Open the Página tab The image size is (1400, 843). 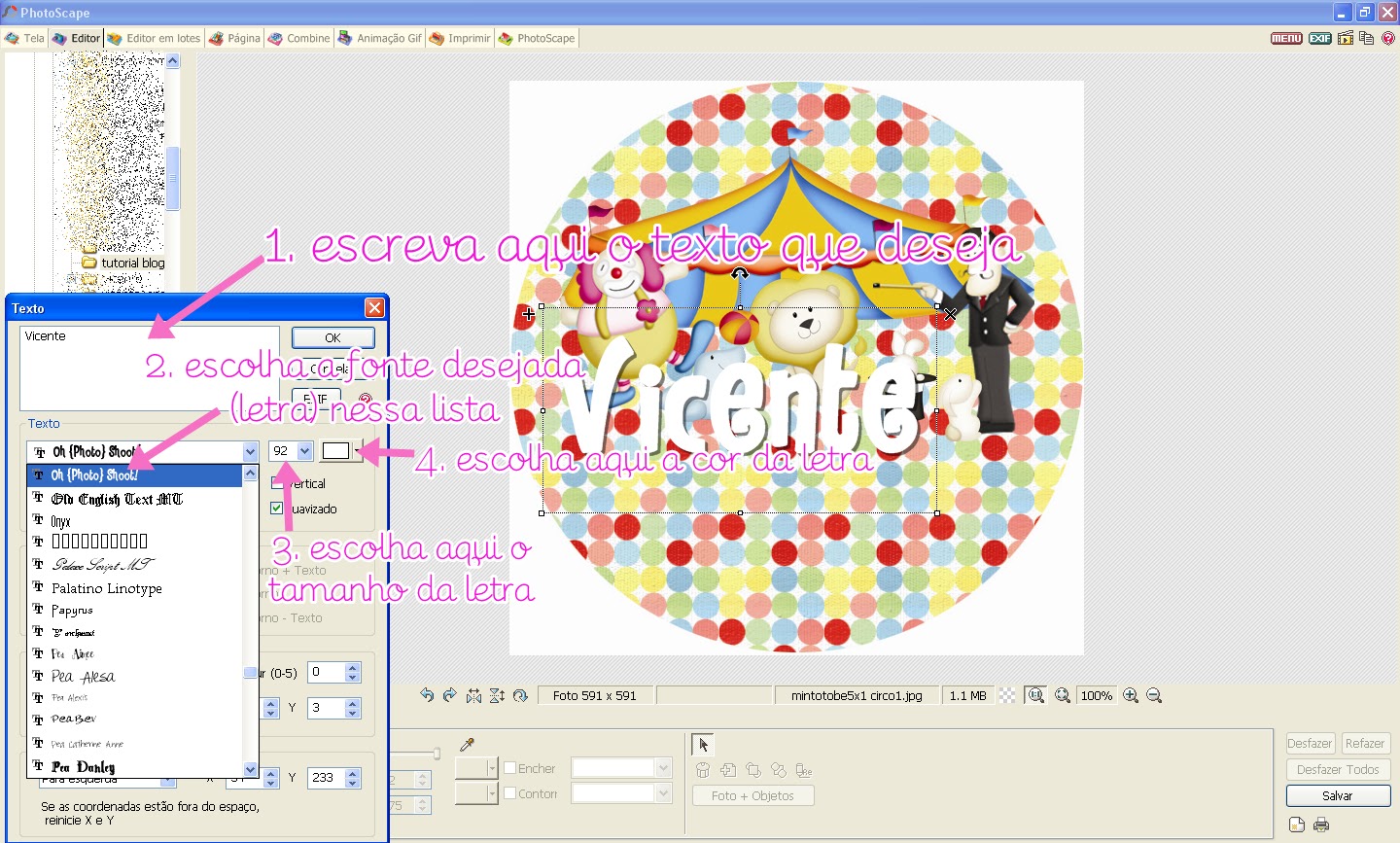click(234, 38)
